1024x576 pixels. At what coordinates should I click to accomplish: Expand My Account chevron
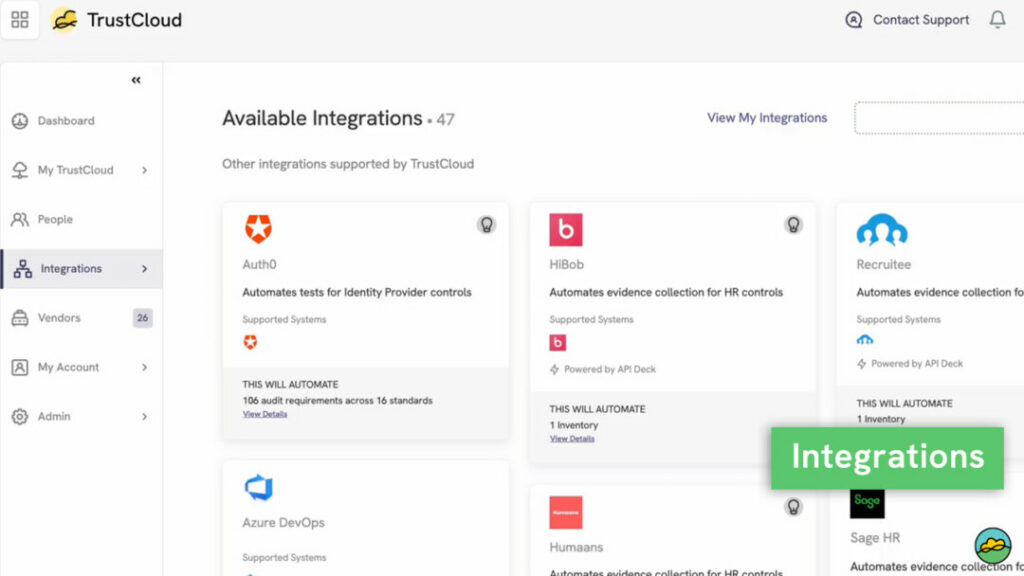[x=144, y=367]
